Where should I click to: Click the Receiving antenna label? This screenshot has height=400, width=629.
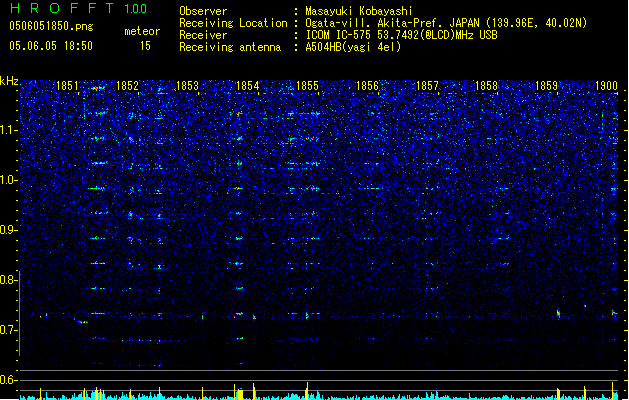230,47
